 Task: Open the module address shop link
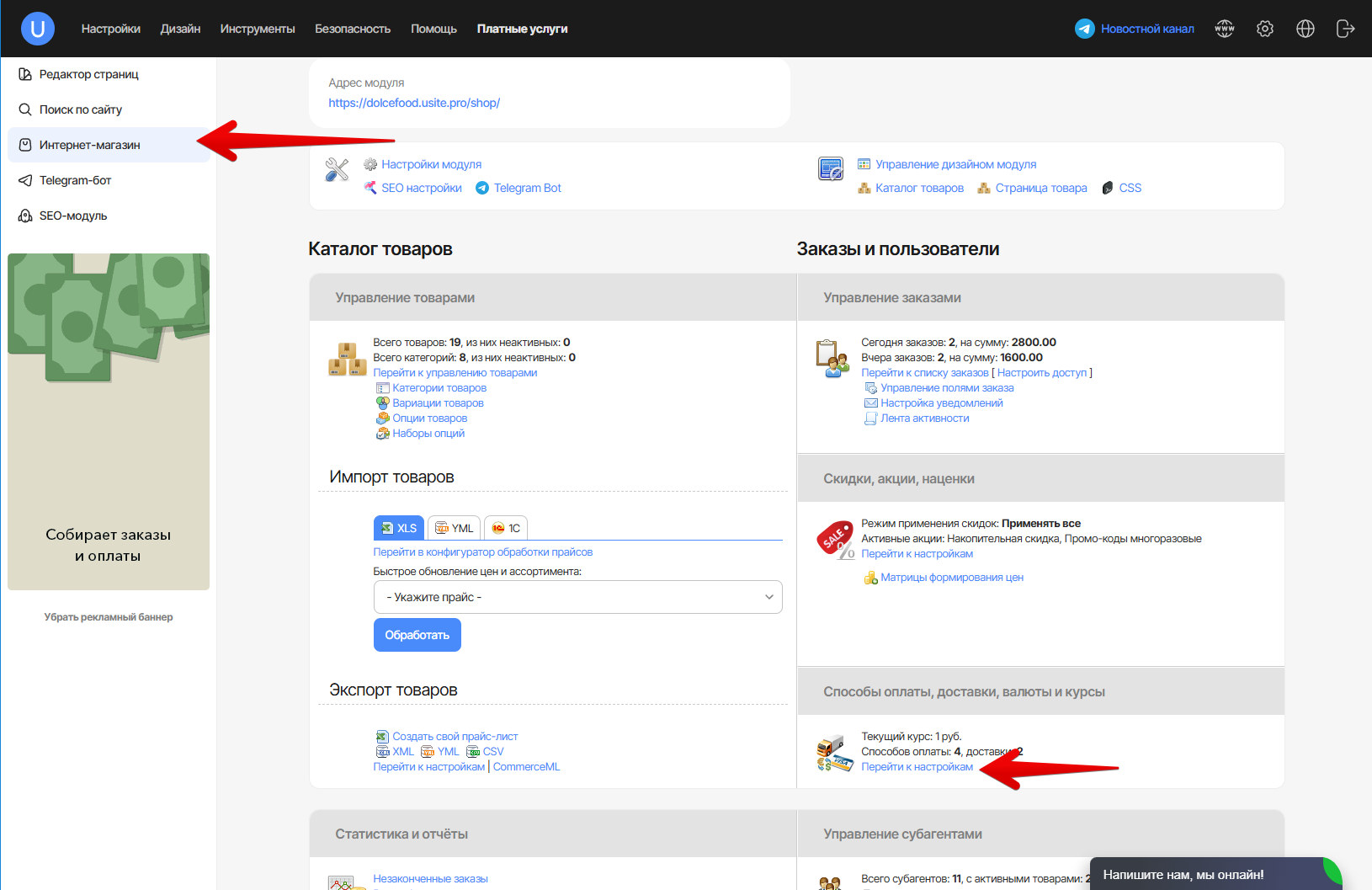tap(414, 103)
